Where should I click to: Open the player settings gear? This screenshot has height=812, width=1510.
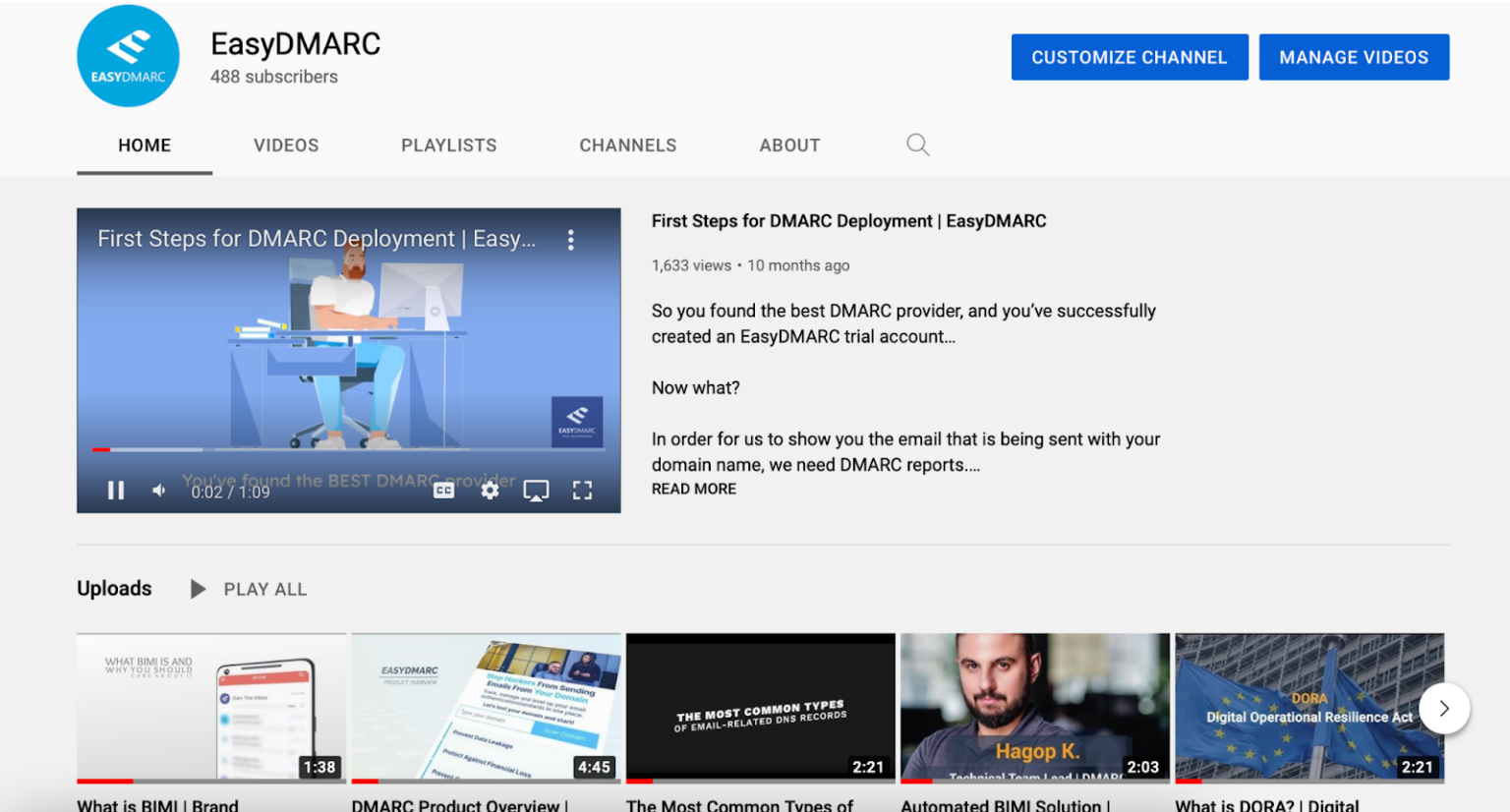pyautogui.click(x=490, y=490)
